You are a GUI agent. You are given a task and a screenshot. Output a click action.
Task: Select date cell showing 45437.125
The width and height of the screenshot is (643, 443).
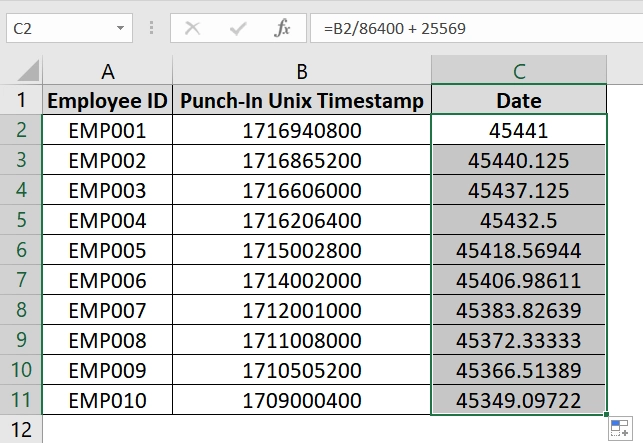(x=519, y=190)
